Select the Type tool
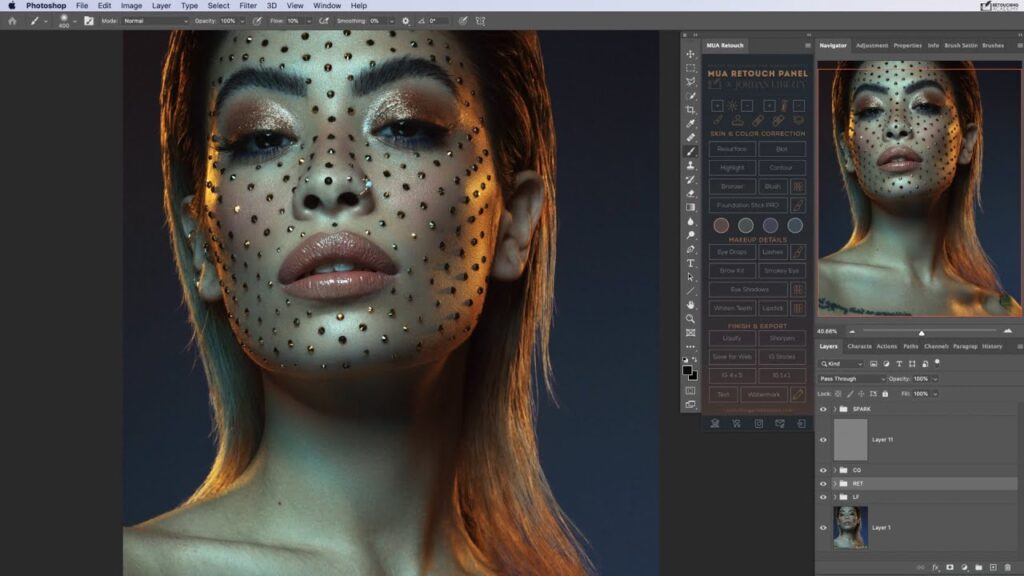This screenshot has height=576, width=1024. click(690, 263)
